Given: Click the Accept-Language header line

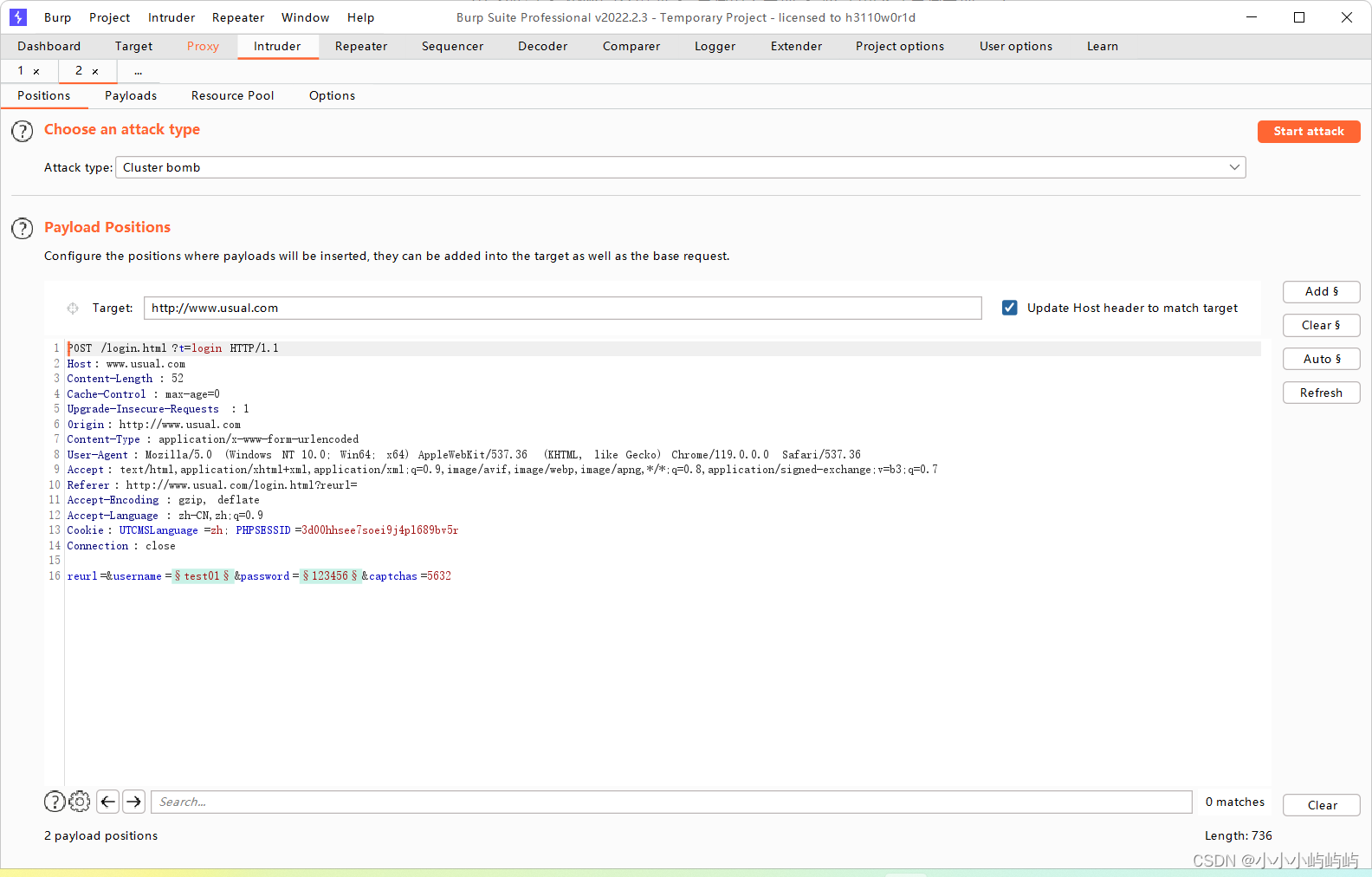Looking at the screenshot, I should click(165, 516).
